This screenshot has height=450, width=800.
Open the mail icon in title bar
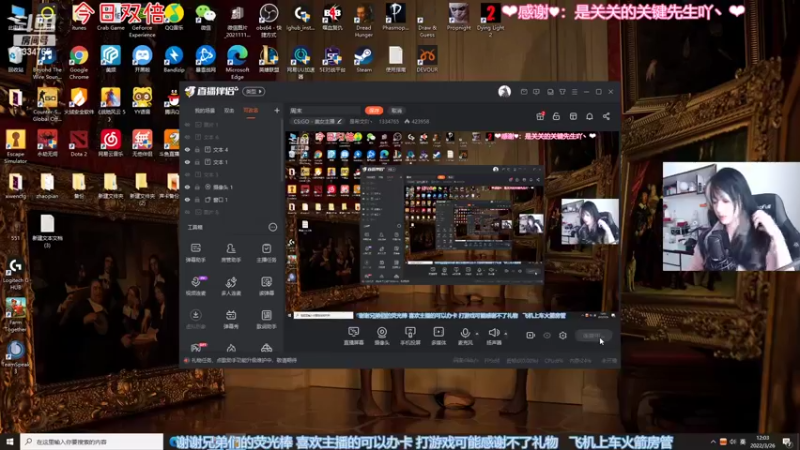524,92
